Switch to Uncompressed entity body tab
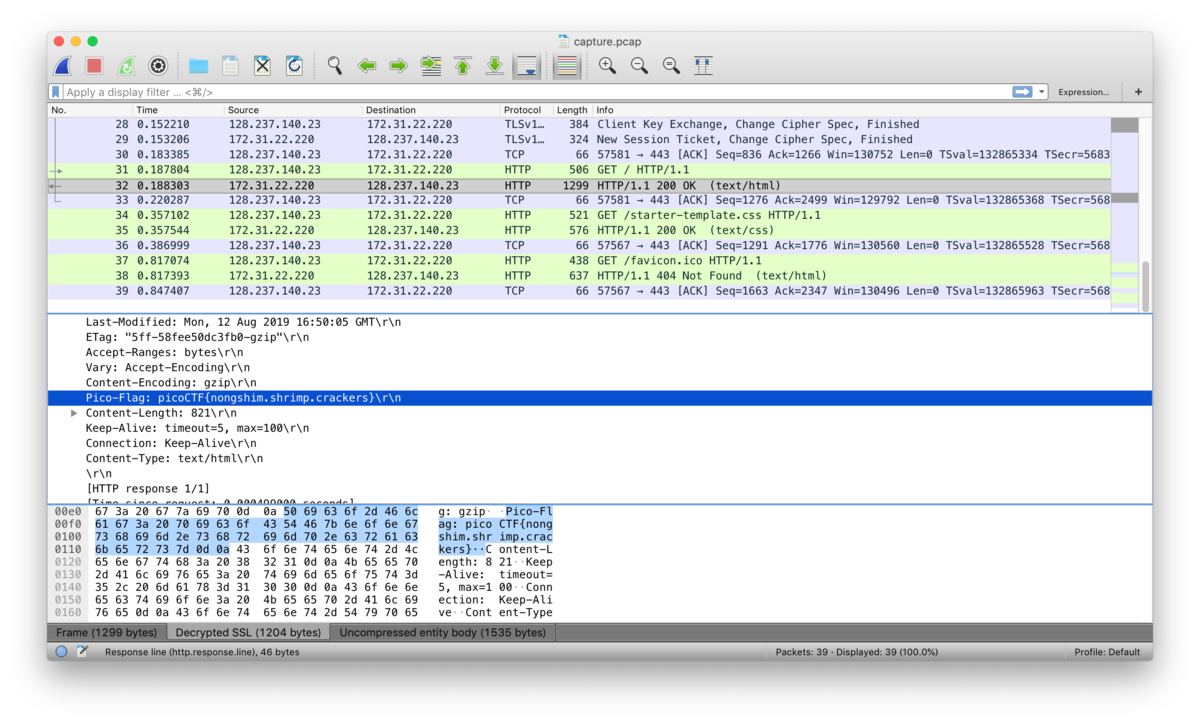 tap(443, 632)
